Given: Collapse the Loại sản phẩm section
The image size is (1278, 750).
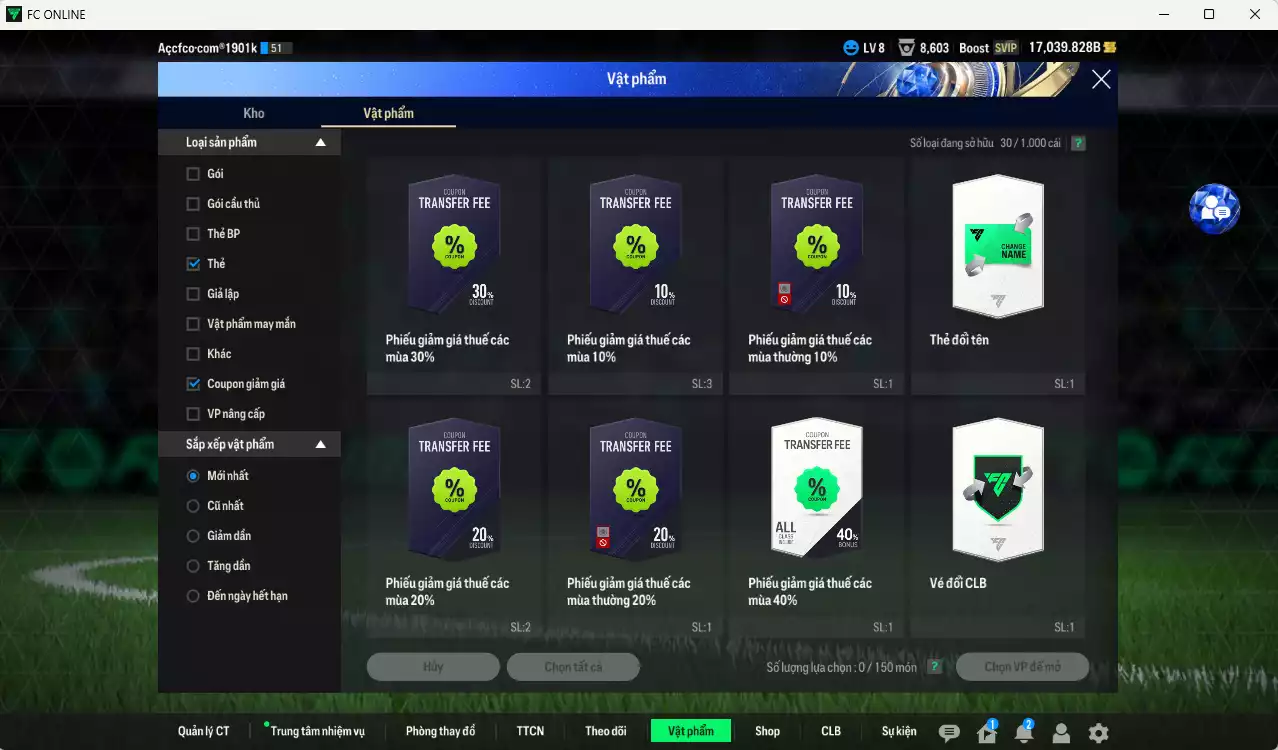Looking at the screenshot, I should [x=321, y=143].
